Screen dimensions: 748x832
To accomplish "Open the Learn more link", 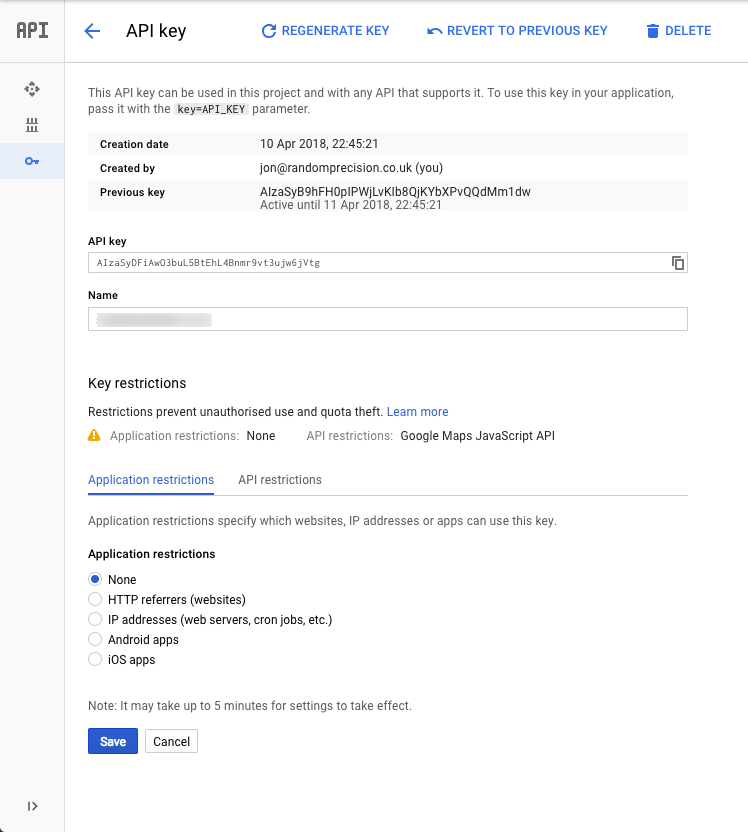I will click(x=418, y=412).
